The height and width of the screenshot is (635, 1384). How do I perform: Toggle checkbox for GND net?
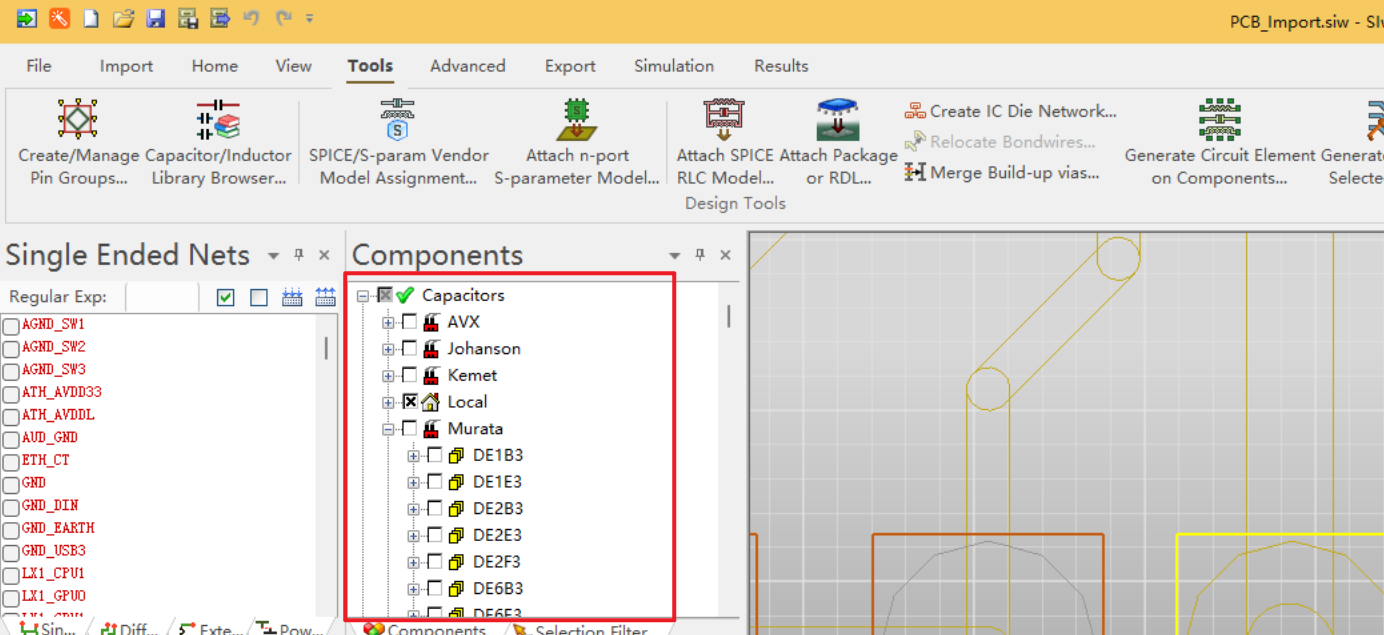11,483
